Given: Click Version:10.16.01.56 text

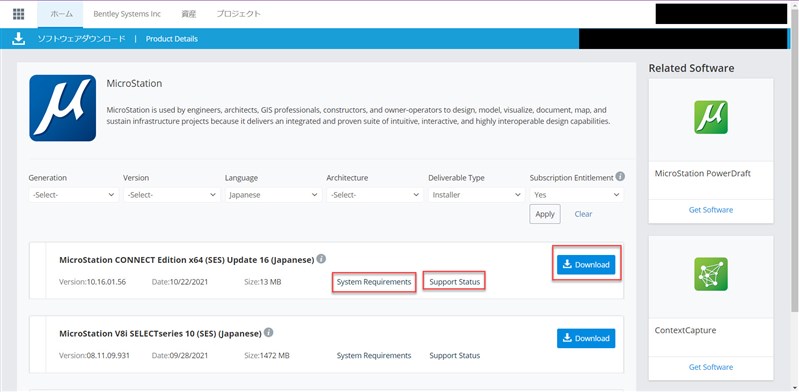Looking at the screenshot, I should click(x=92, y=282).
